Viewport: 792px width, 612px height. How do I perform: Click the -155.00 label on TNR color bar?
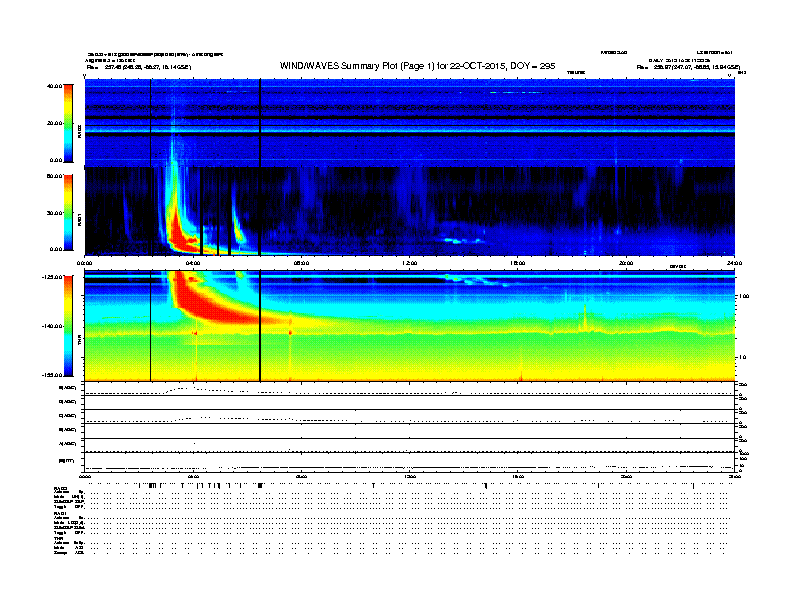point(53,375)
